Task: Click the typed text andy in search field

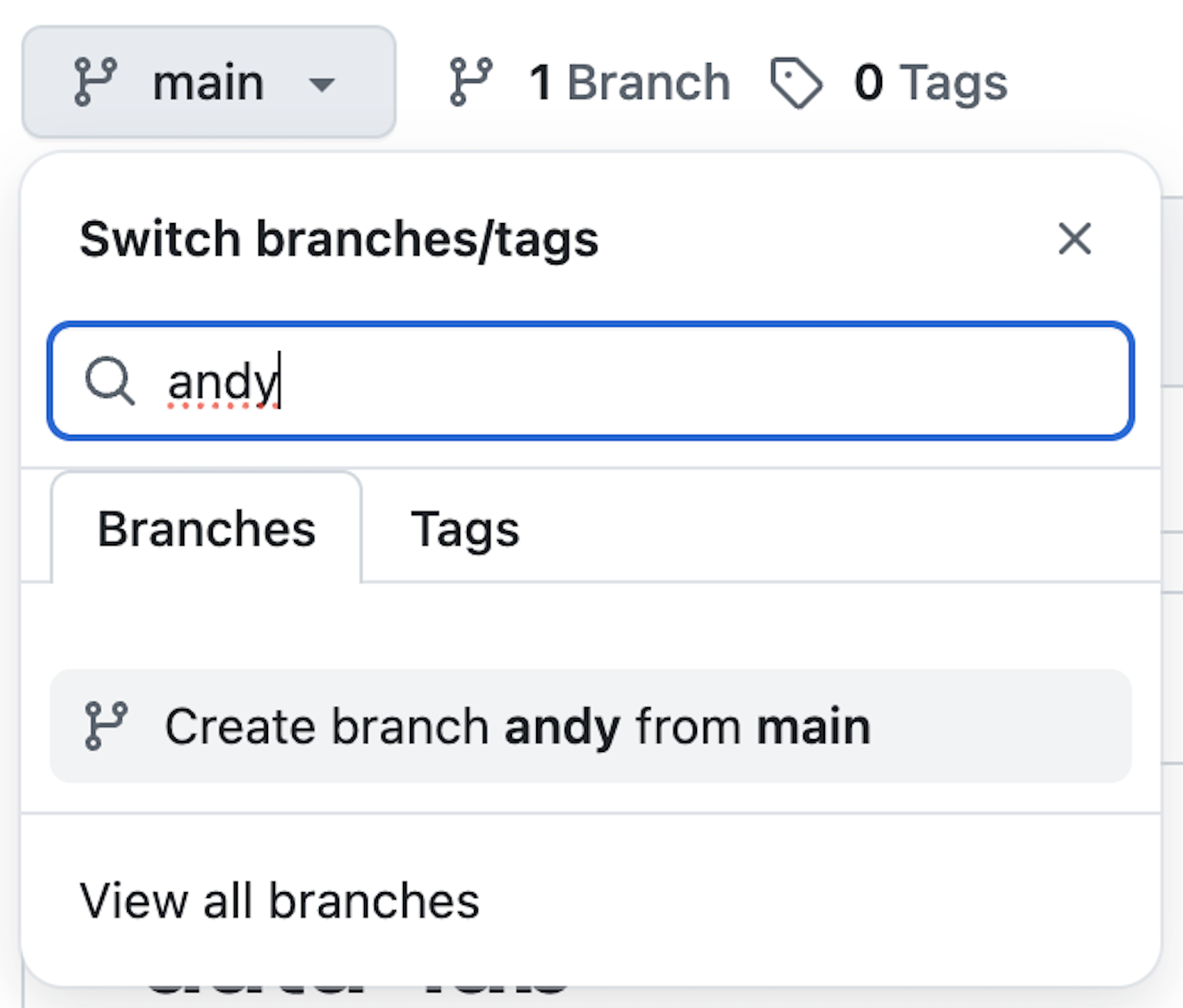Action: 222,382
